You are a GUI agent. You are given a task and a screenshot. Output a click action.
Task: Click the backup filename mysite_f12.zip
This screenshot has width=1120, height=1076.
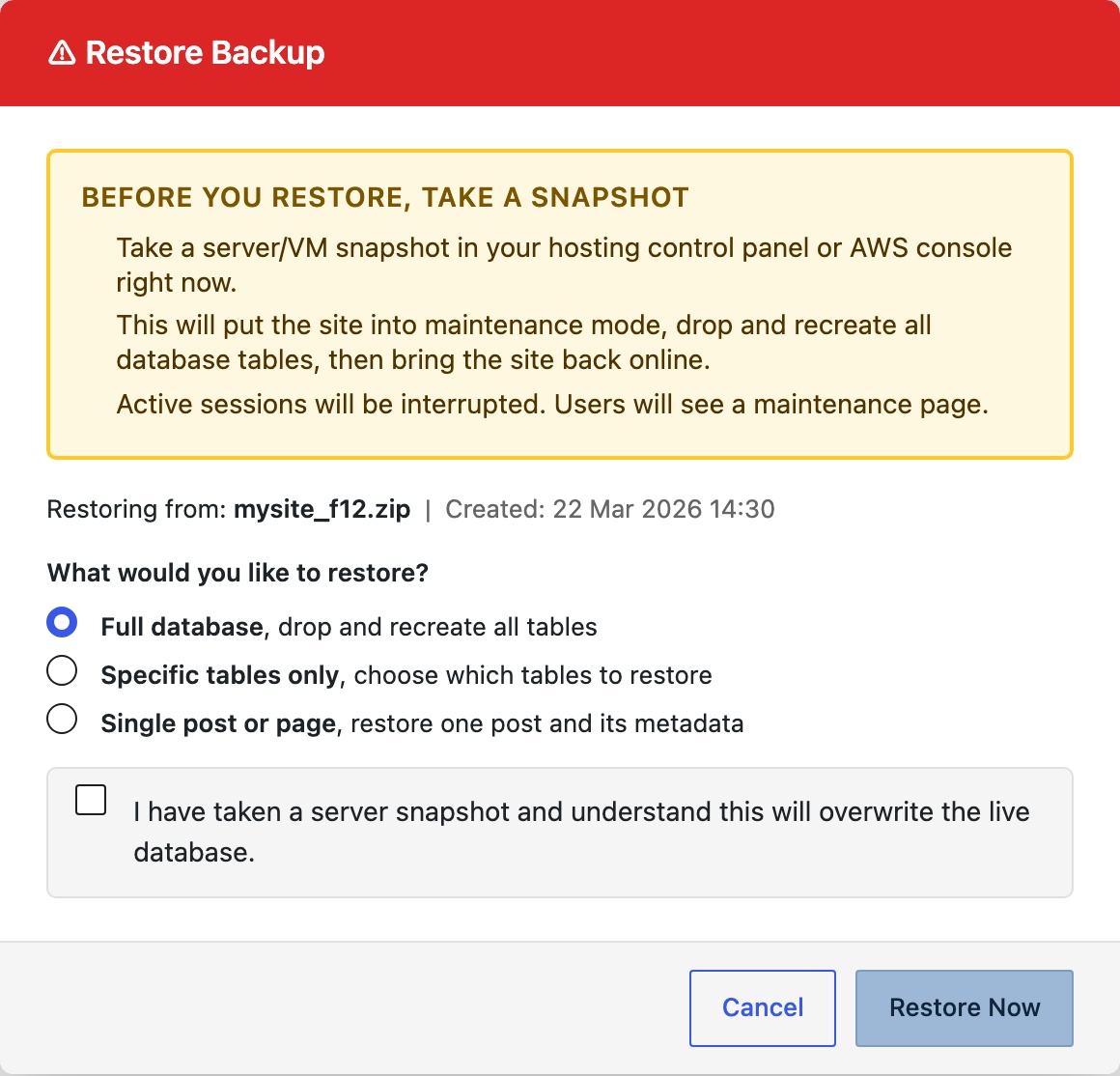coord(322,509)
